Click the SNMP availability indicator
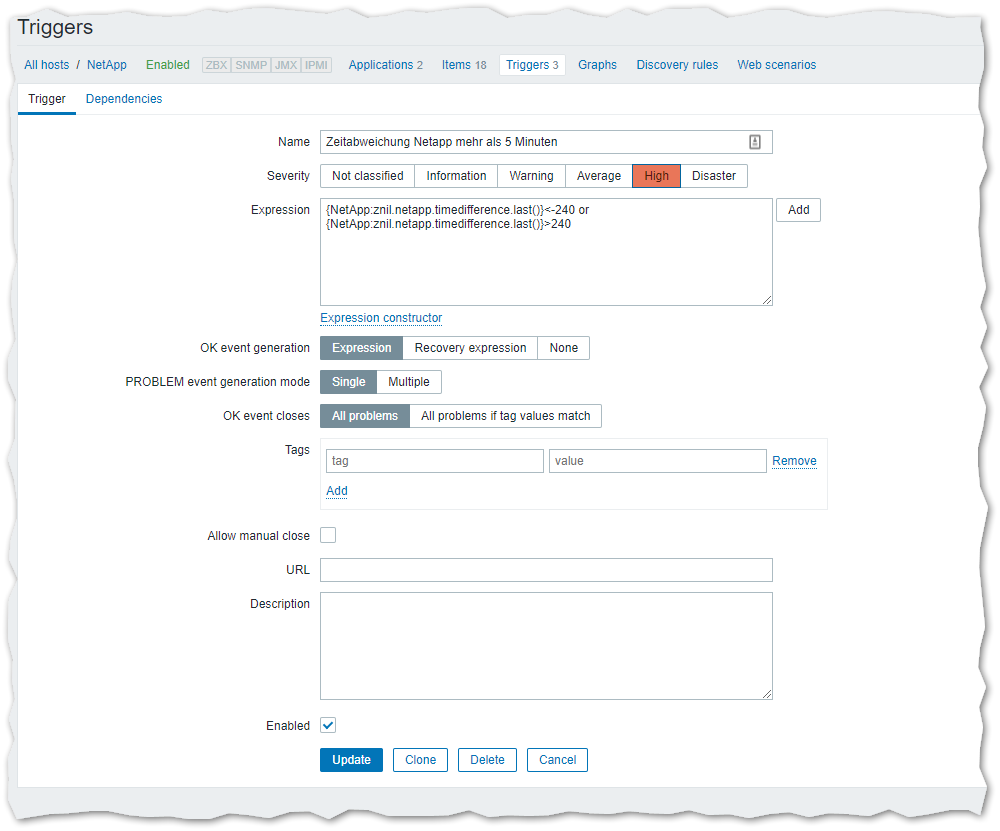This screenshot has height=831, width=1000. [250, 65]
